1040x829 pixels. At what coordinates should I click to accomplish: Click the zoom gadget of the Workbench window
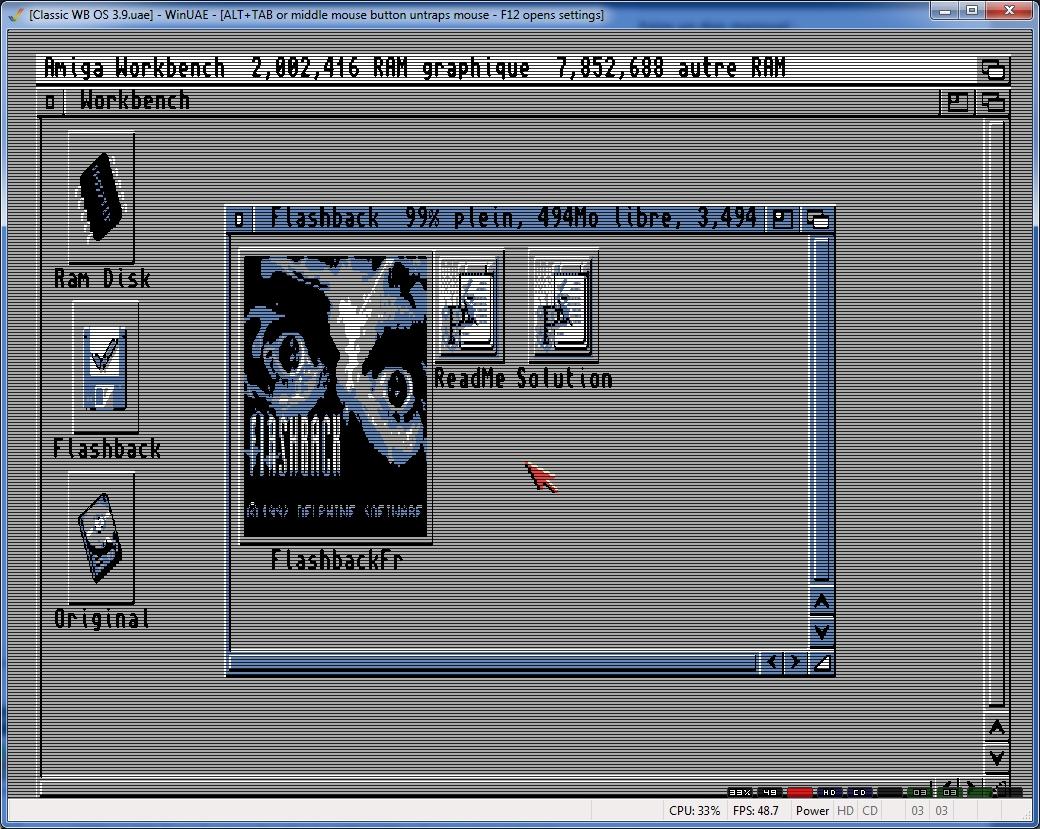pos(958,101)
